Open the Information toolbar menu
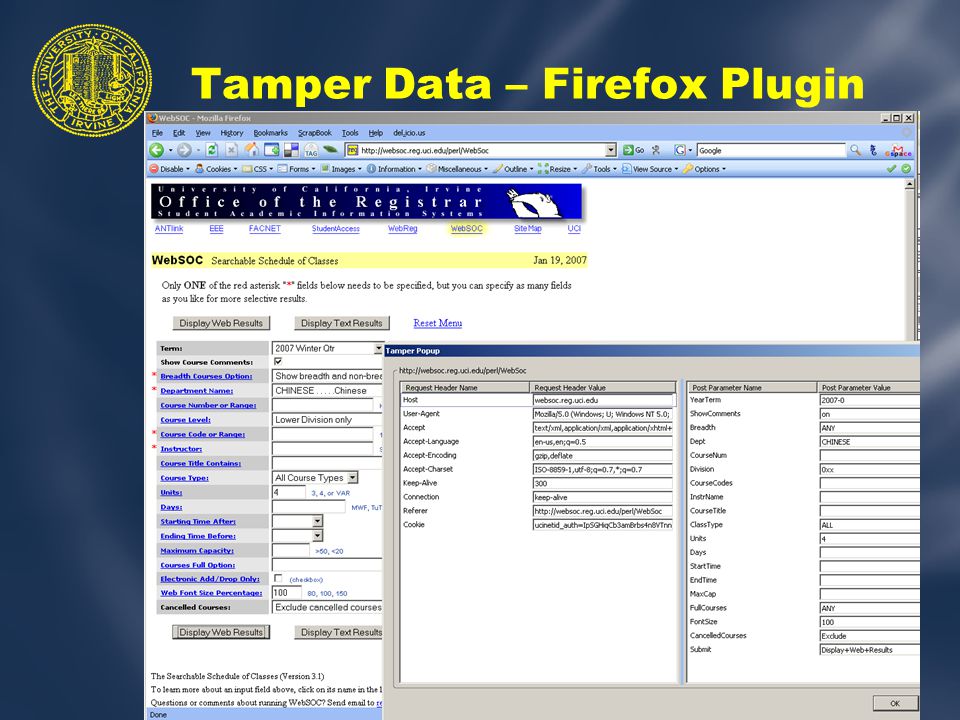Image resolution: width=960 pixels, height=720 pixels. pyautogui.click(x=394, y=169)
